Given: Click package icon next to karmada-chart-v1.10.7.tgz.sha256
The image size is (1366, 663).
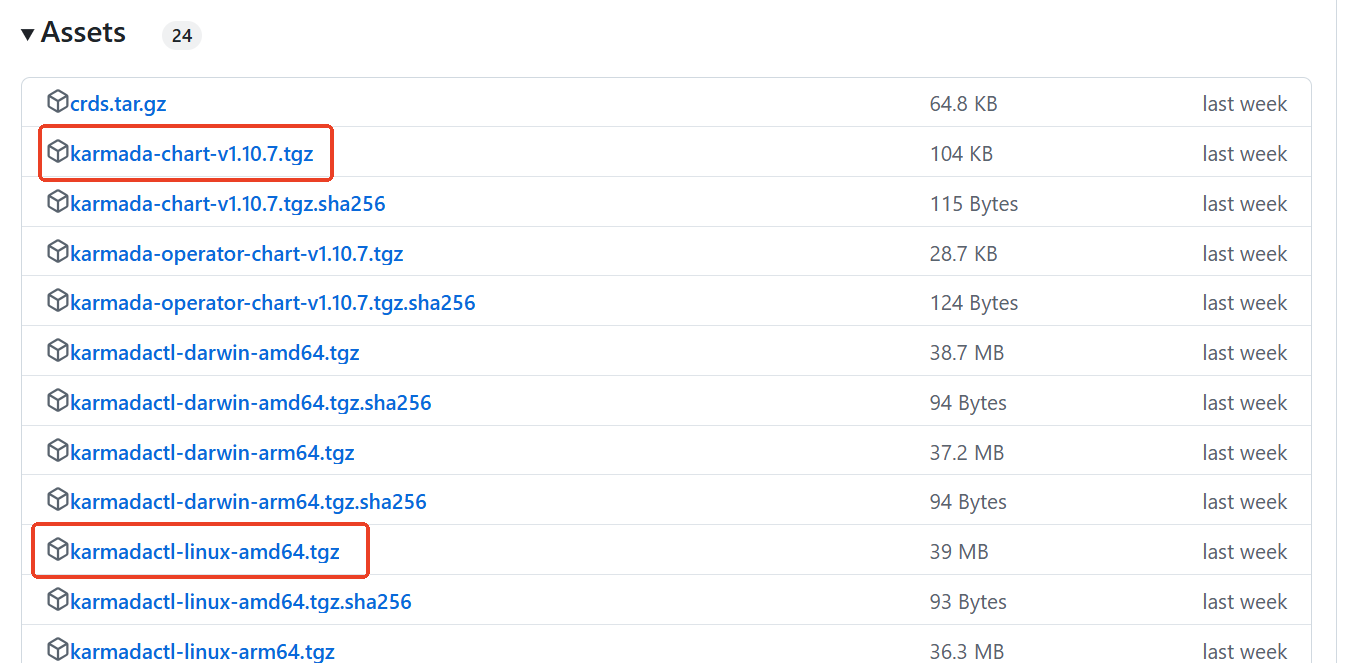Looking at the screenshot, I should pos(57,202).
